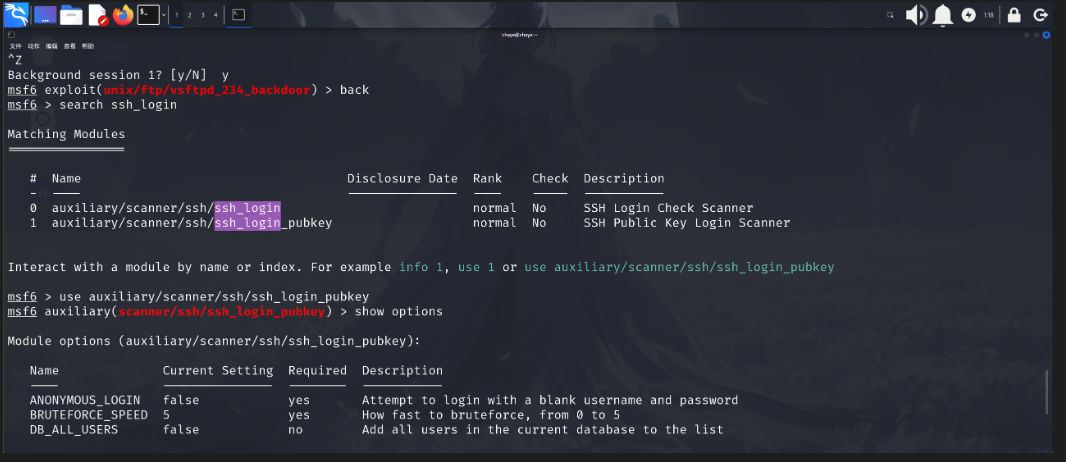Viewport: 1066px width, 462px height.
Task: Launch the text editor panel icon
Action: coord(98,14)
